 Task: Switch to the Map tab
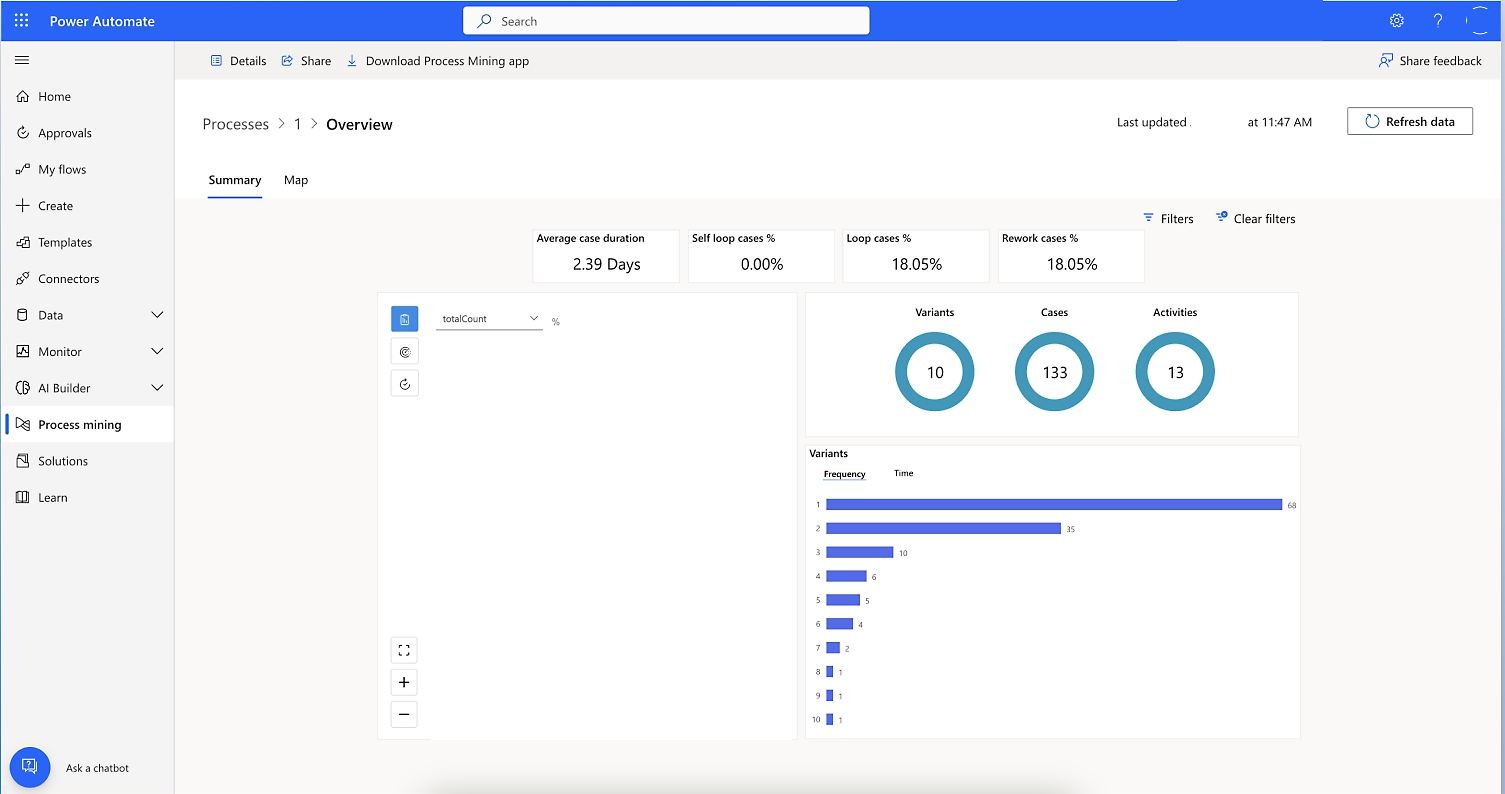click(296, 181)
